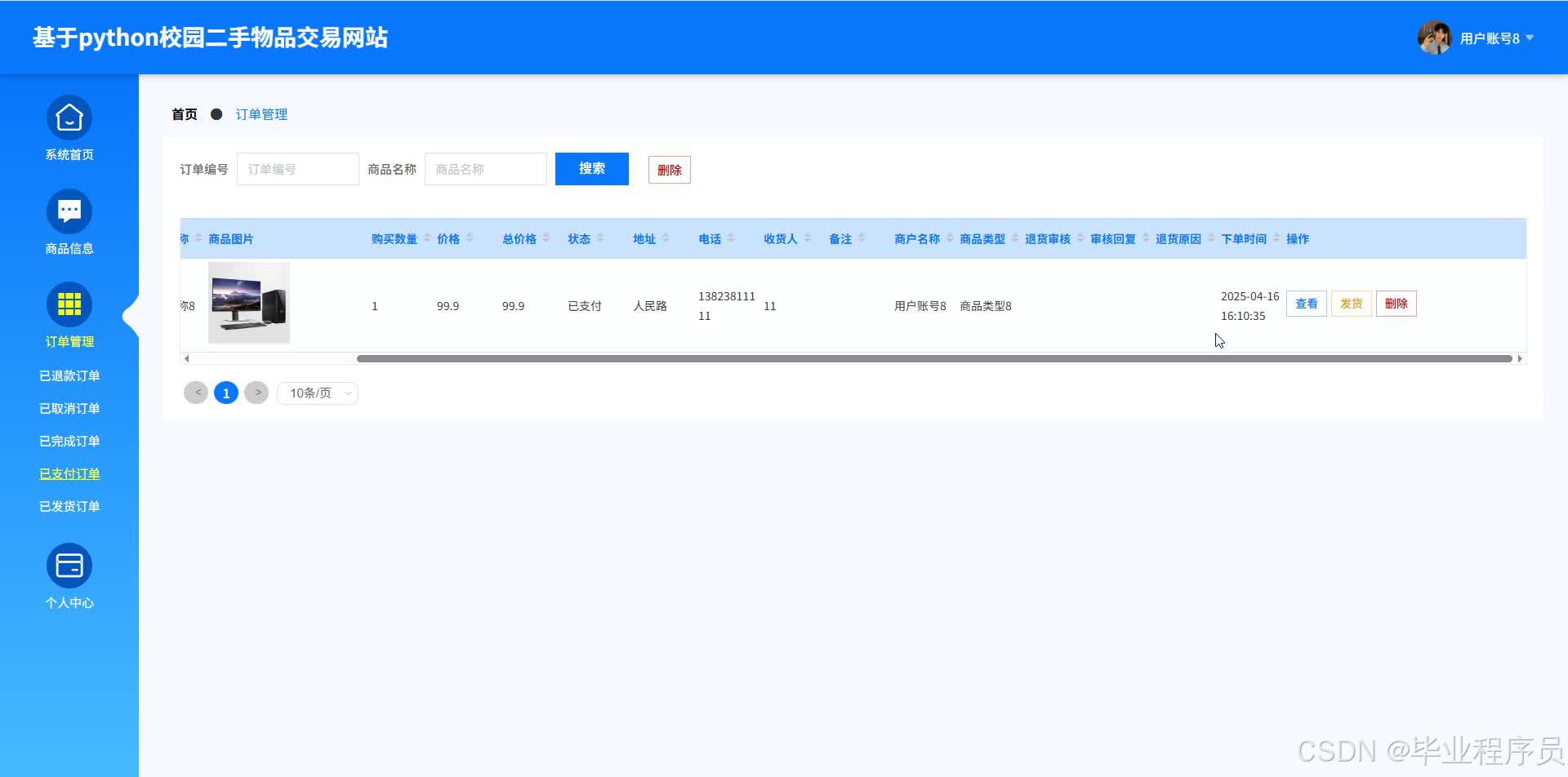
Task: Sort by 收货人 column arrows
Action: point(808,238)
